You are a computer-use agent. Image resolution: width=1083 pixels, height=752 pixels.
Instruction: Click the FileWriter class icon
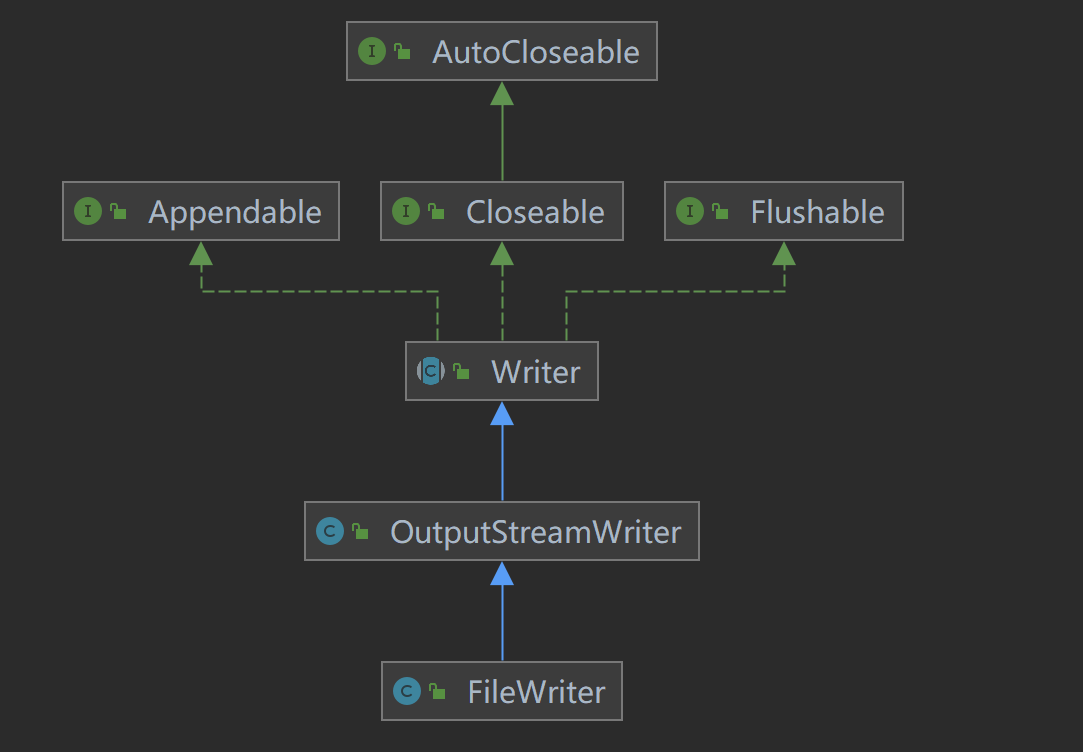pos(407,691)
